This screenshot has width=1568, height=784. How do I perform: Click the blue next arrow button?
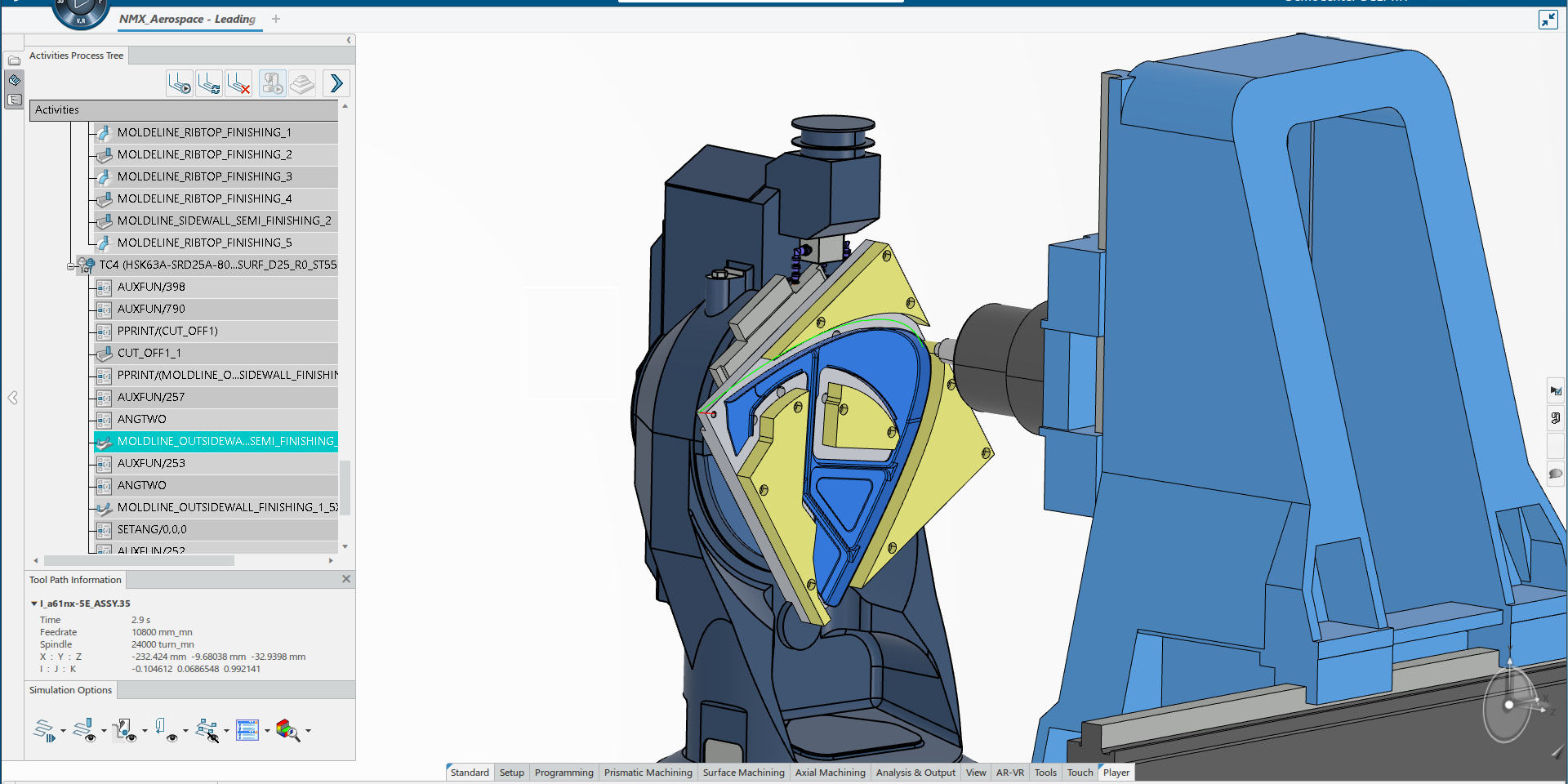pos(336,83)
